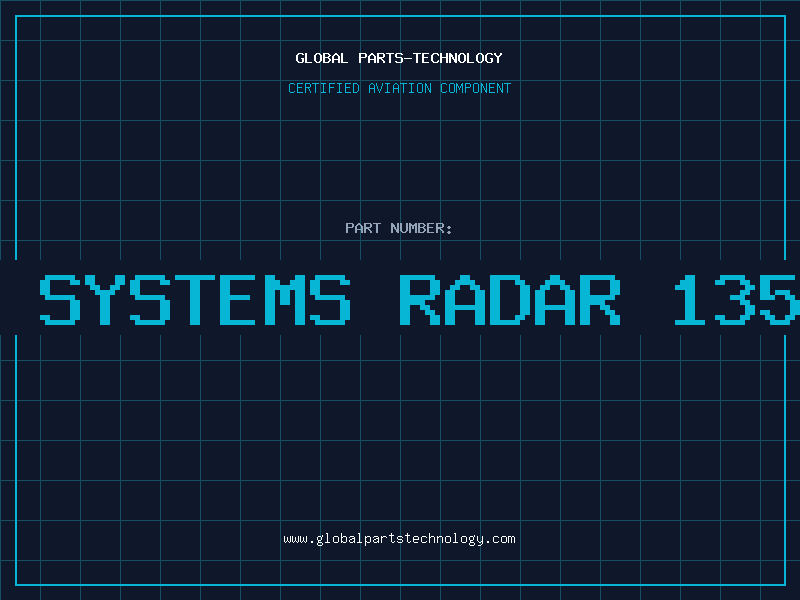800x600 pixels.
Task: Click the PART NUMBER: label
Action: 399,228
